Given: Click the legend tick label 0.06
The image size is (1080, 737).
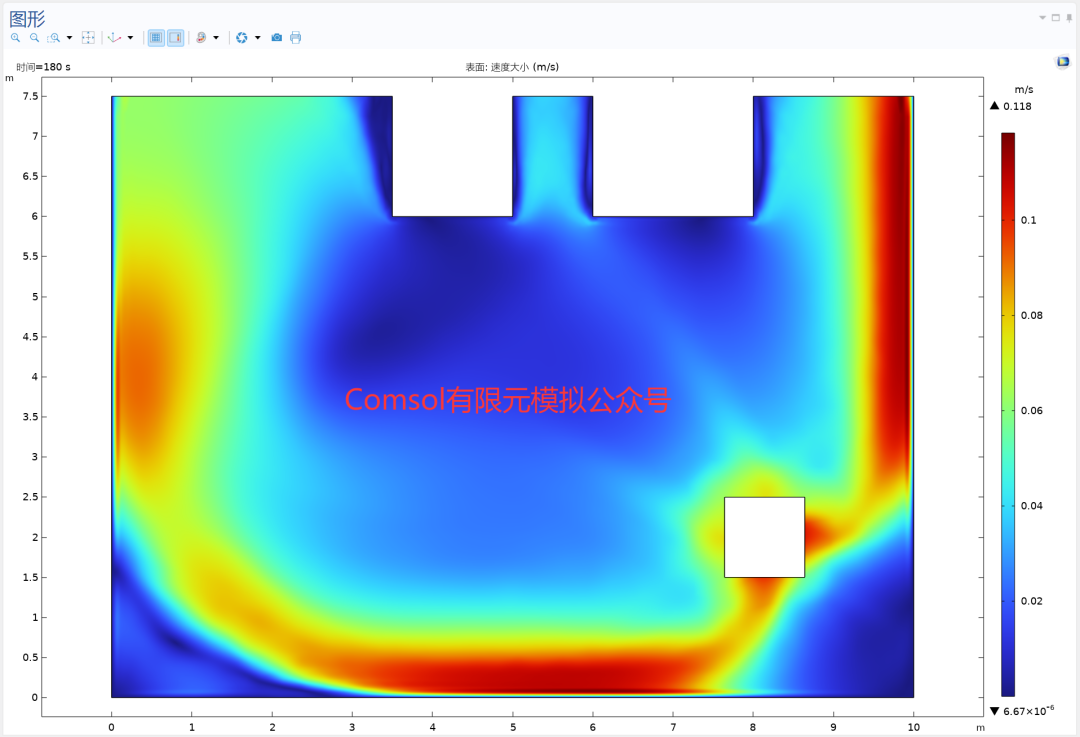Looking at the screenshot, I should coord(1032,411).
